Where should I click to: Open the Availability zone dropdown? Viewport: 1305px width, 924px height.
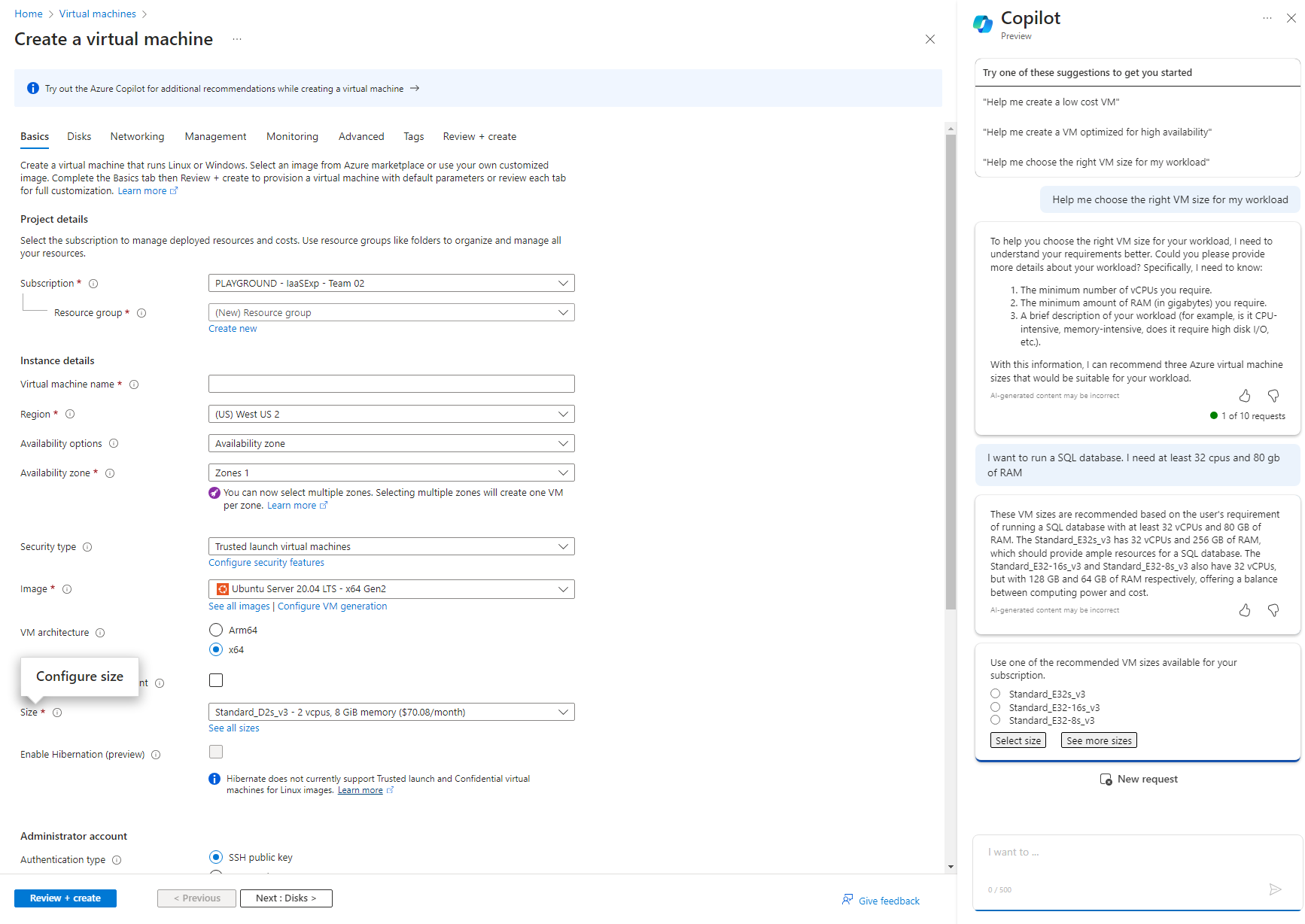[x=391, y=473]
